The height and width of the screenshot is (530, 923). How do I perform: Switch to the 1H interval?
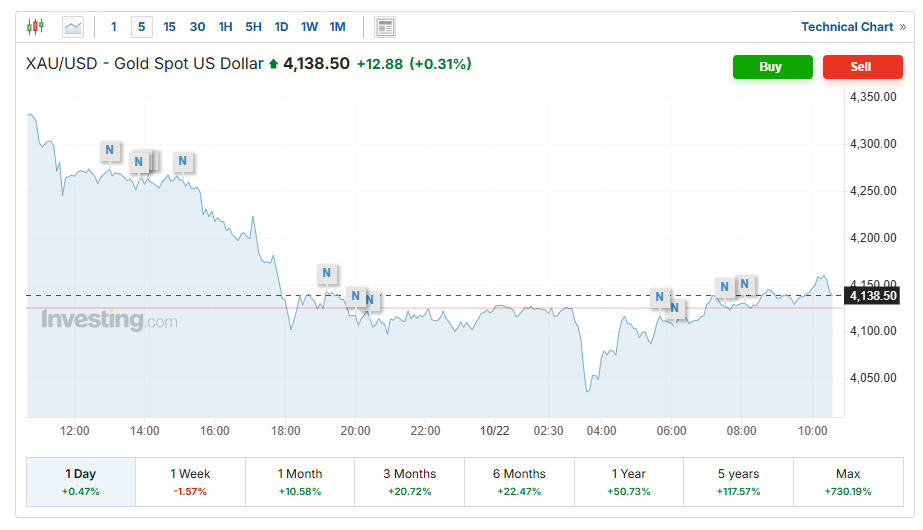click(x=225, y=27)
